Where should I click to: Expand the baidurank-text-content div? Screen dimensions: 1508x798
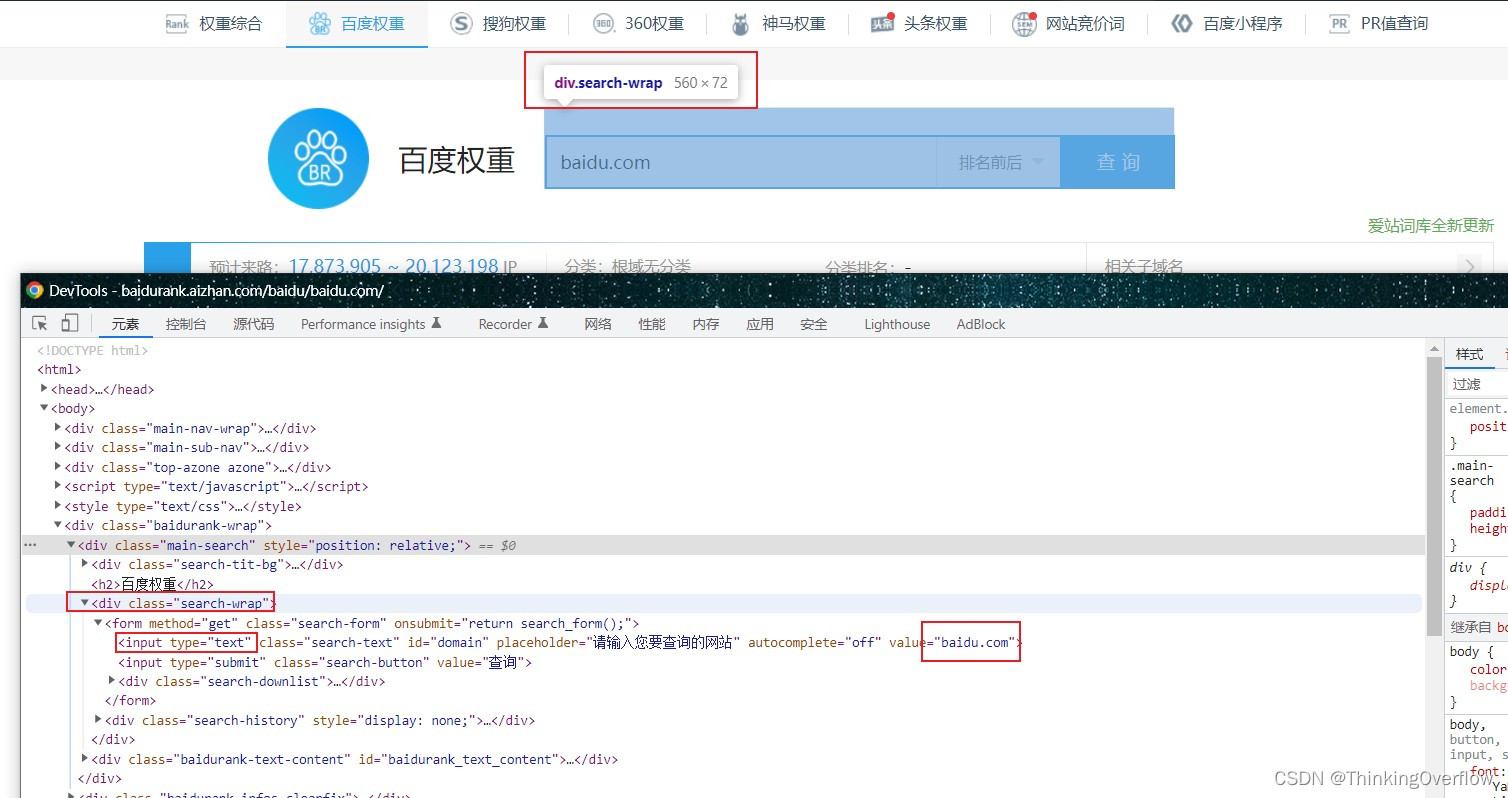[x=84, y=759]
